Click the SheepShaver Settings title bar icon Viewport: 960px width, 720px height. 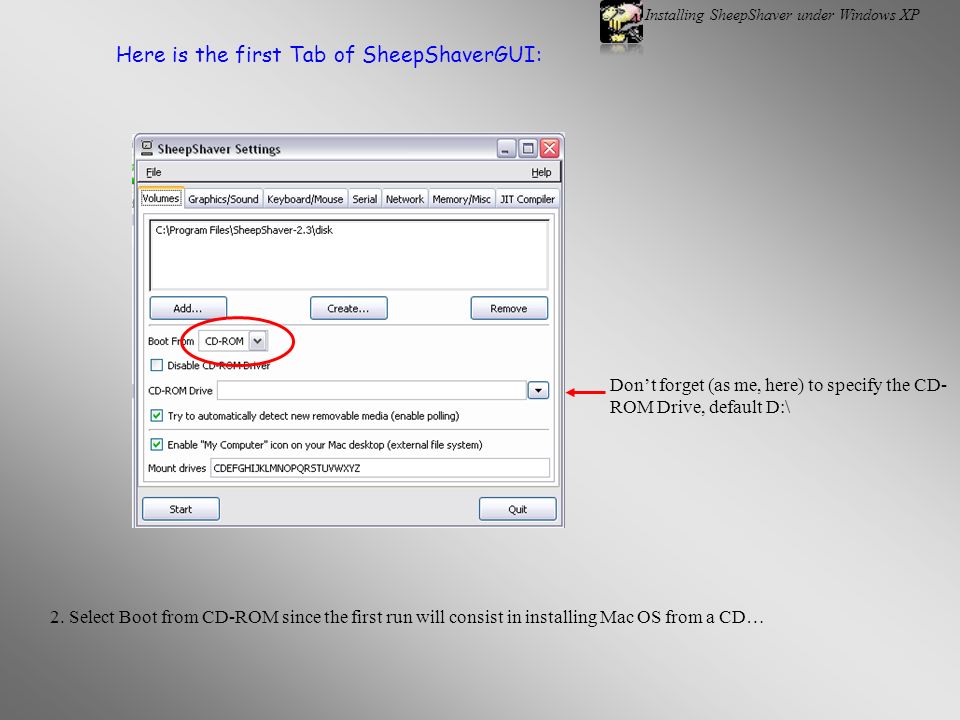[x=147, y=148]
